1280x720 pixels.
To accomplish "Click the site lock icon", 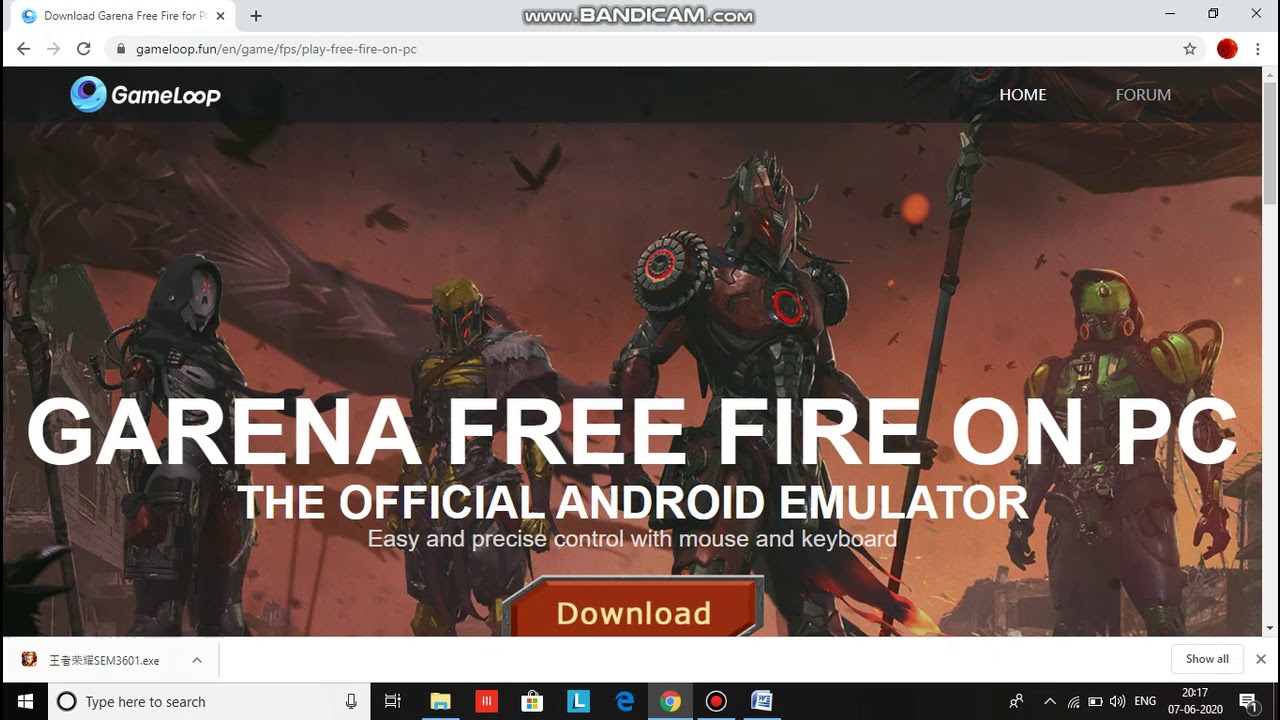I will click(x=121, y=49).
